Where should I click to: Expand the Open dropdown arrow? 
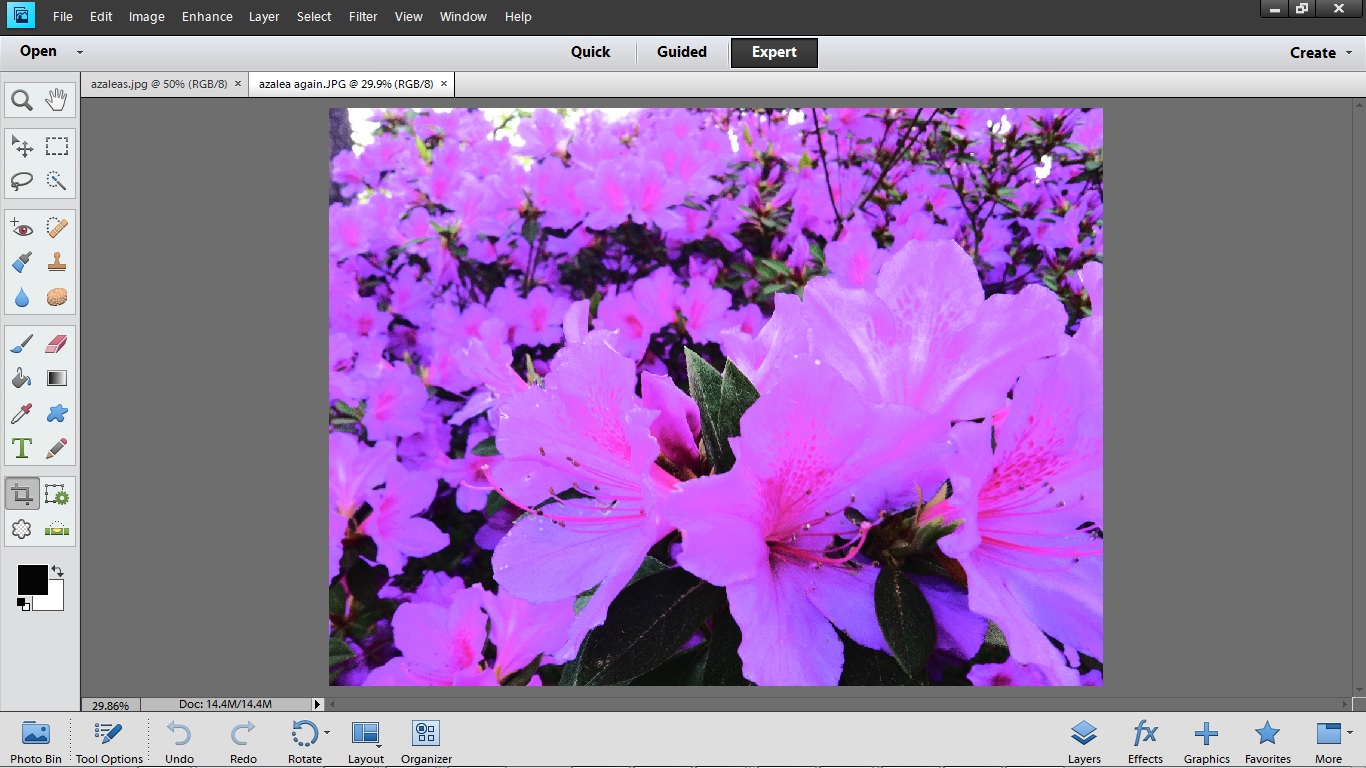[x=80, y=52]
